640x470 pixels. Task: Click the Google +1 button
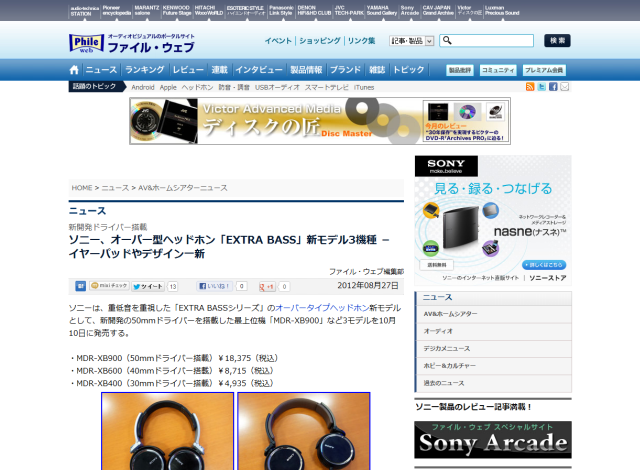(x=267, y=286)
